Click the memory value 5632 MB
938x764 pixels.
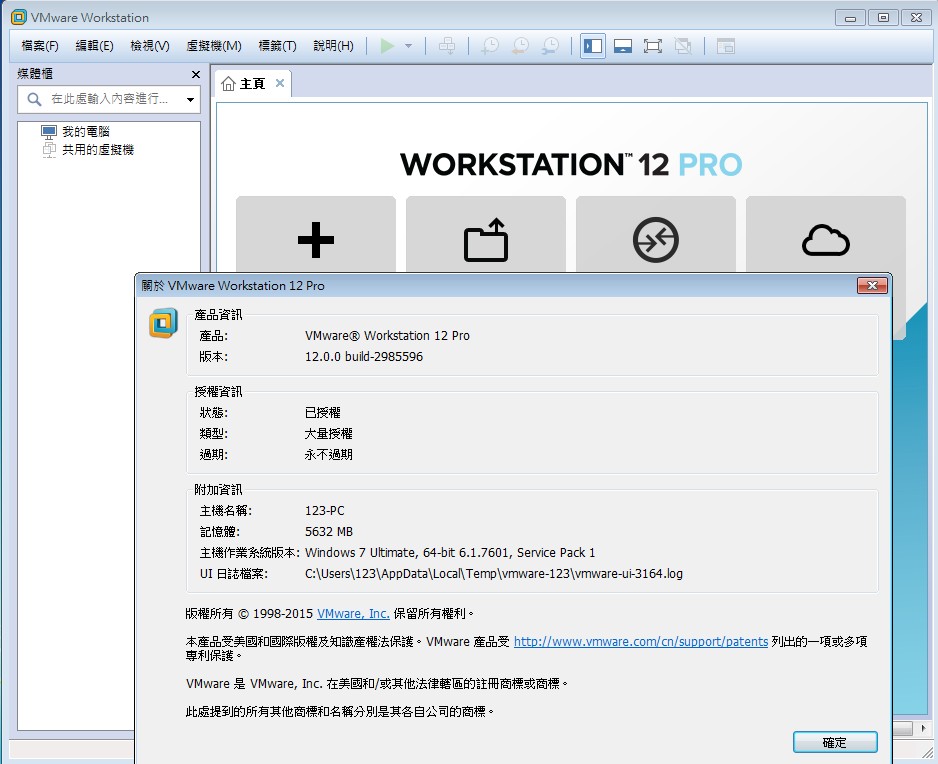click(329, 532)
